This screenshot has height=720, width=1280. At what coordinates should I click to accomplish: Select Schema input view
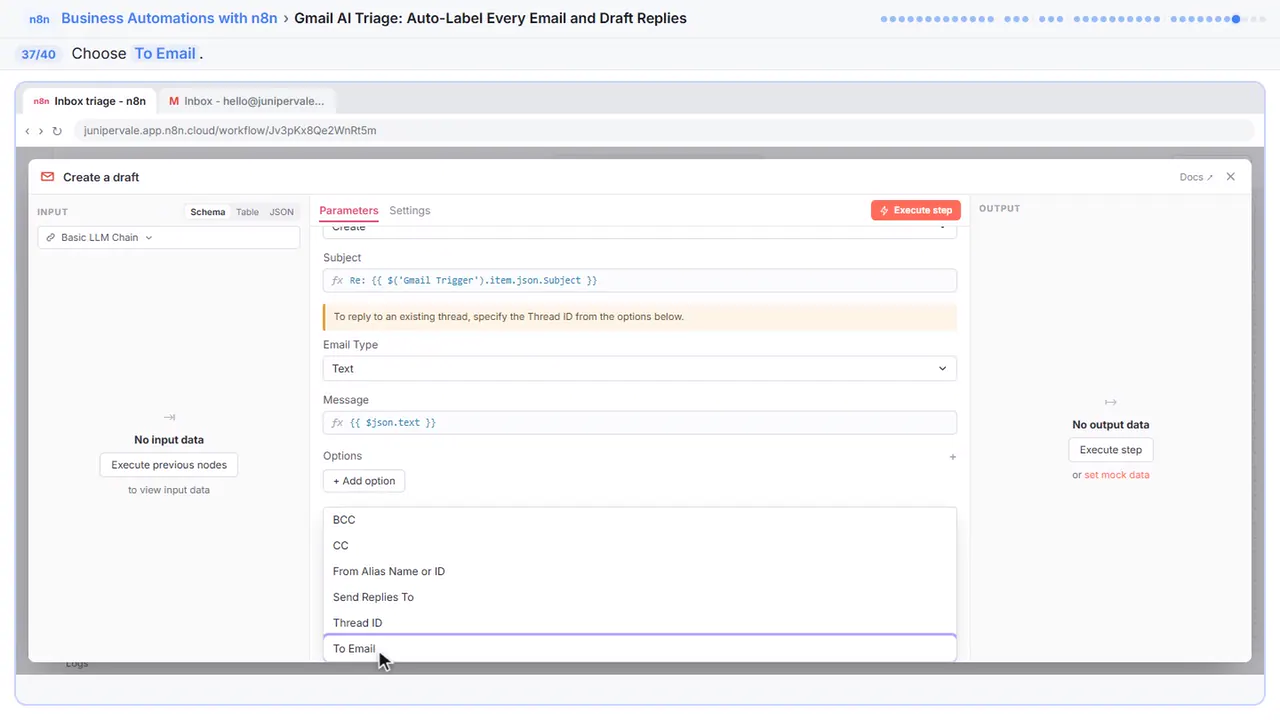pos(208,212)
